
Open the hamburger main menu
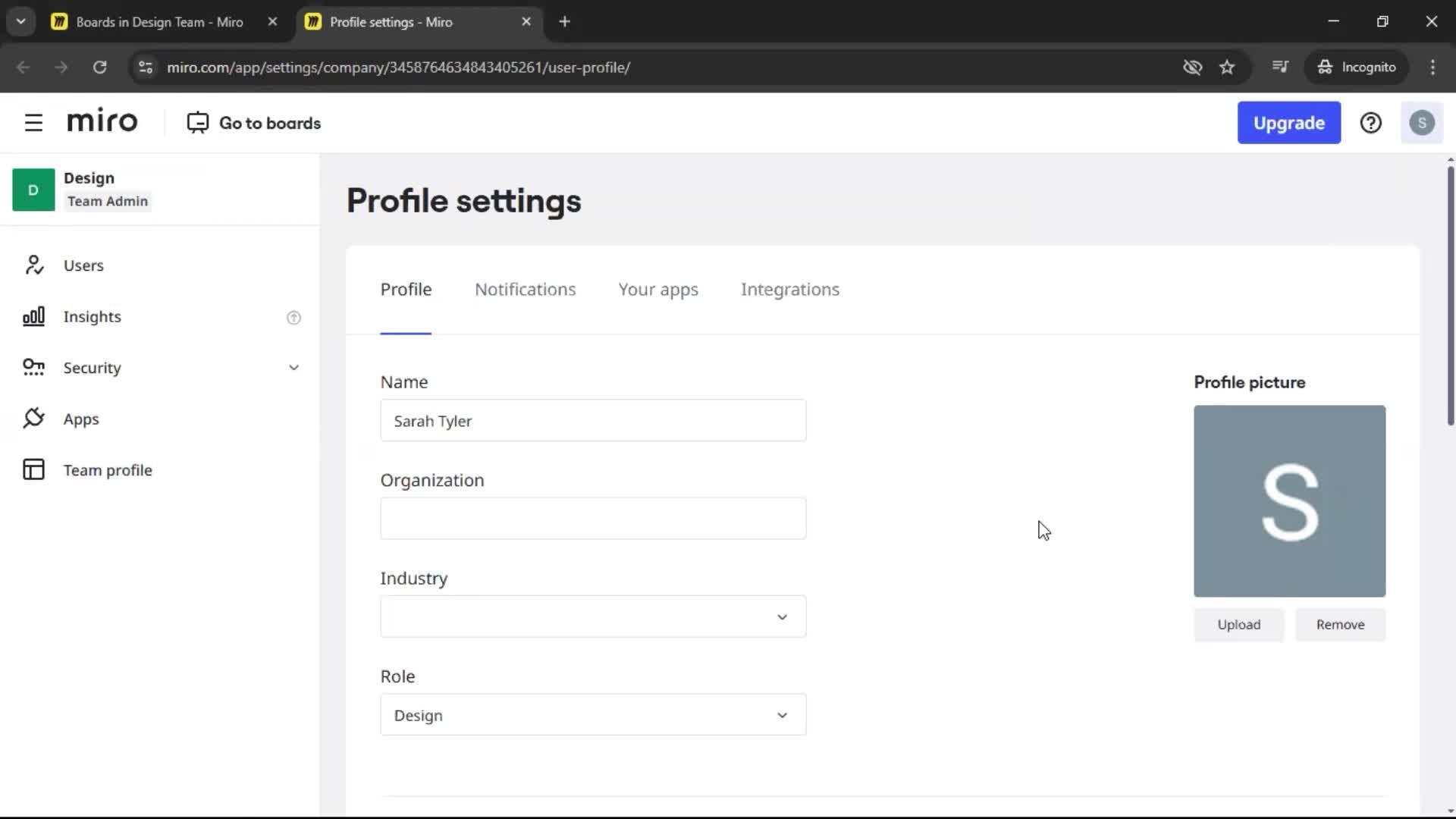pyautogui.click(x=33, y=123)
